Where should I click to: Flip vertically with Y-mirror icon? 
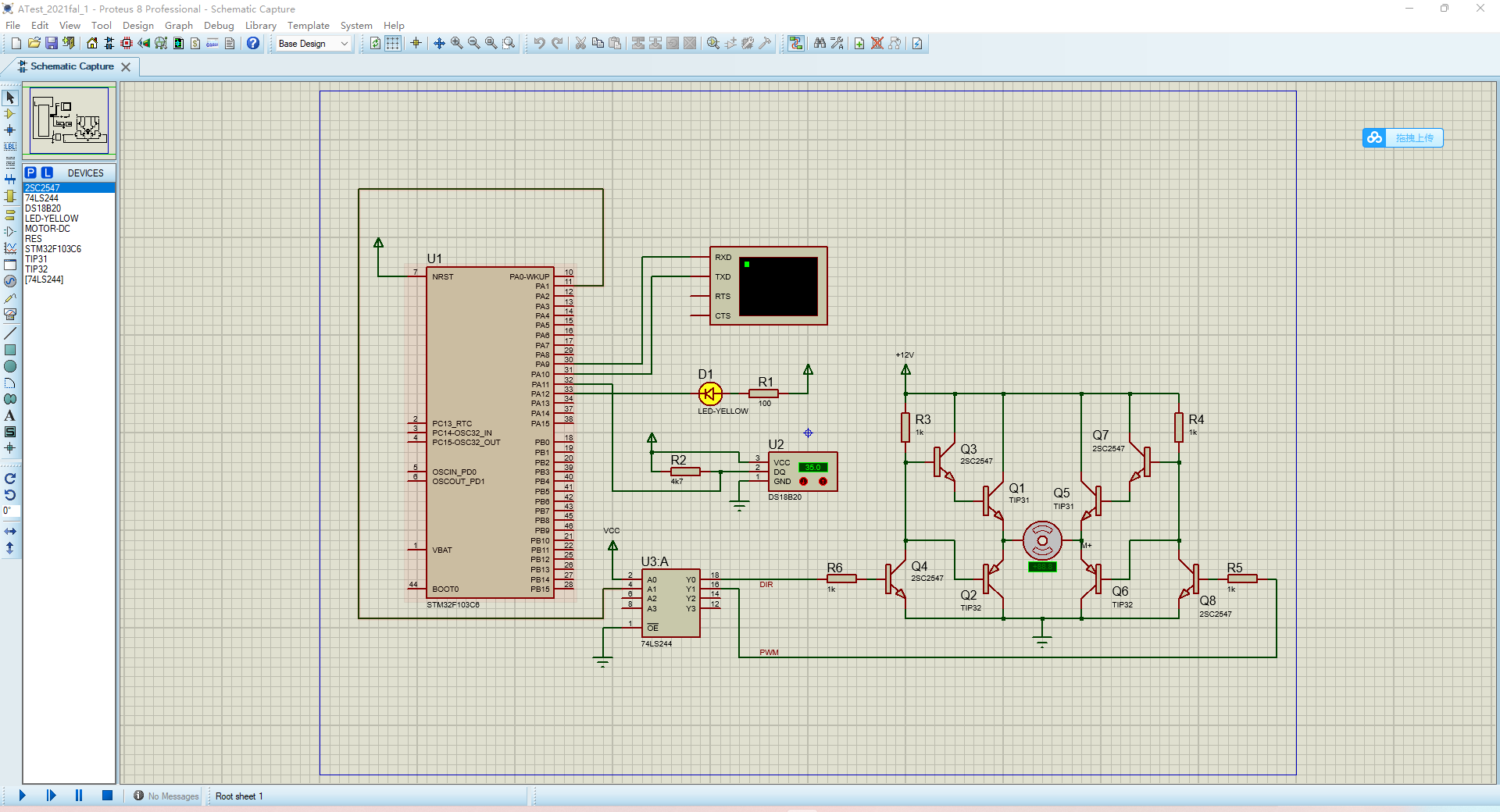[x=10, y=548]
